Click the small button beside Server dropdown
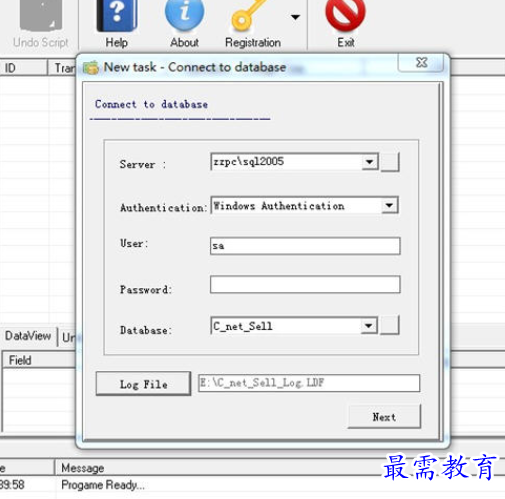 pyautogui.click(x=390, y=162)
